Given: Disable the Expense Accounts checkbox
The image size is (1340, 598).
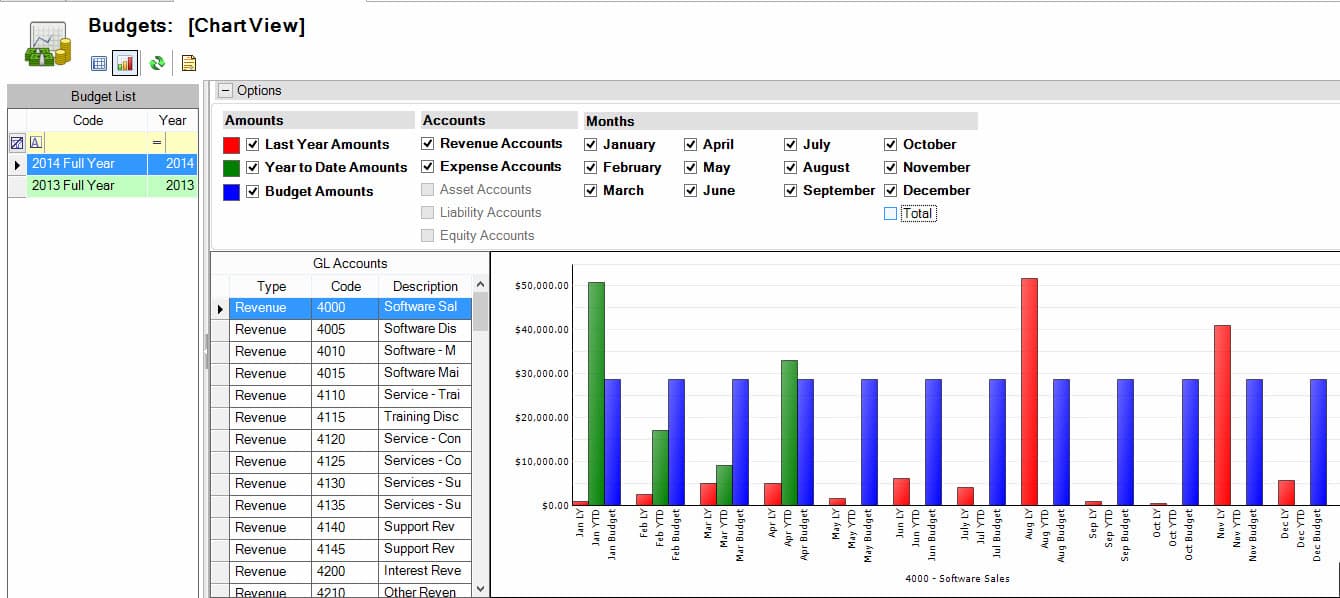Looking at the screenshot, I should click(428, 167).
